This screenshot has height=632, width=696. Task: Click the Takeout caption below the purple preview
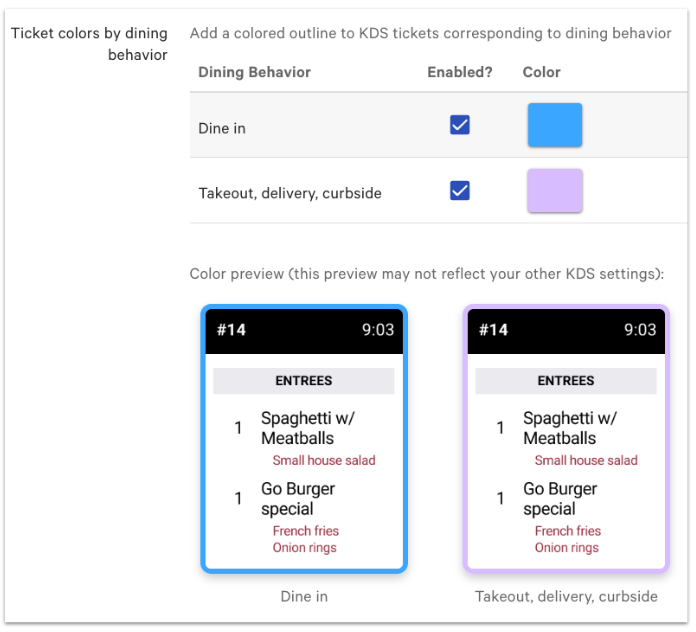(566, 597)
